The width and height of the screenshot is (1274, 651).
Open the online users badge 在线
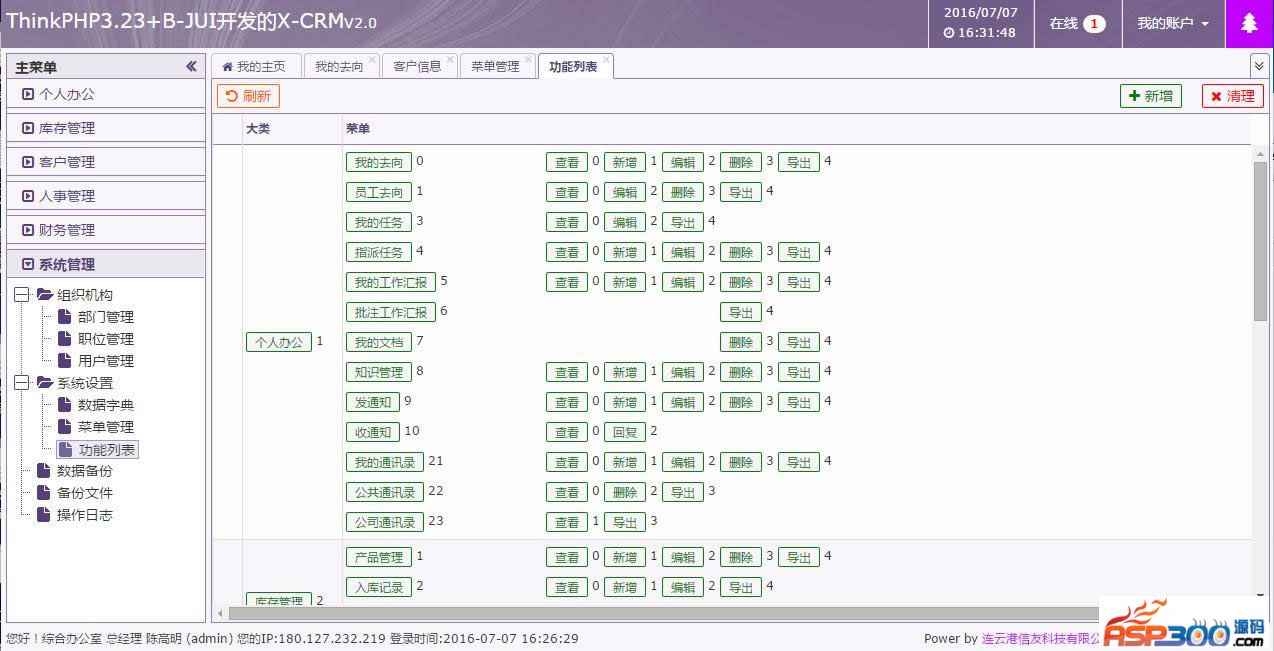click(1077, 24)
